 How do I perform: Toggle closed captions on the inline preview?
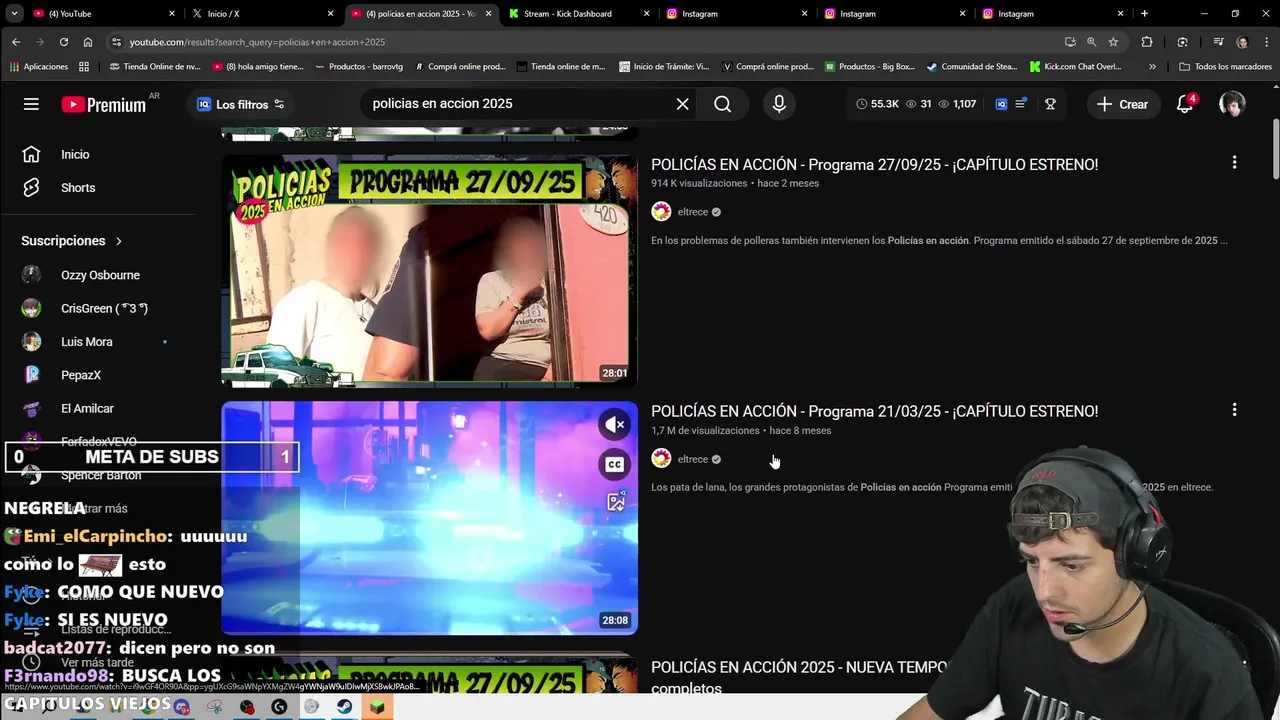coord(614,464)
